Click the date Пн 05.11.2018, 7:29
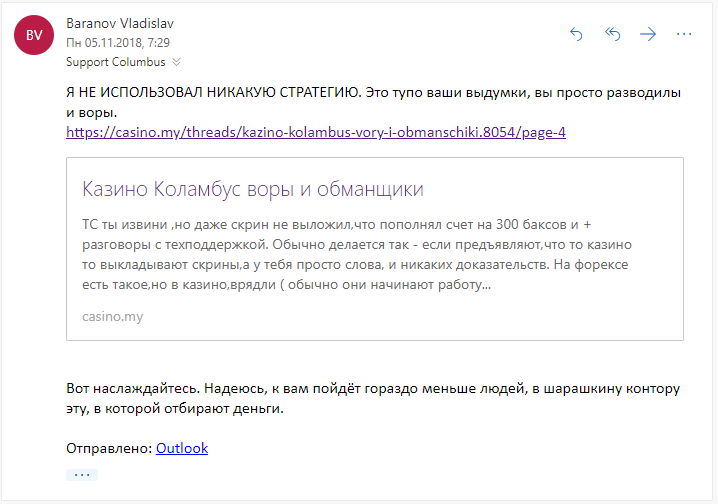 118,43
